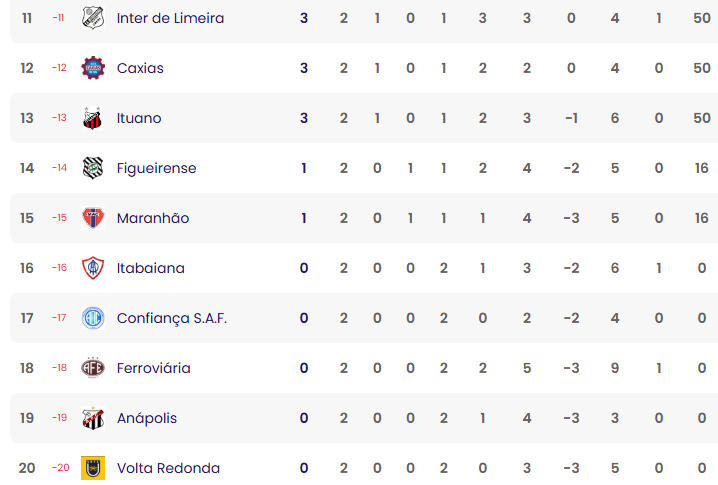Select the Ferroviária team name

pyautogui.click(x=154, y=368)
